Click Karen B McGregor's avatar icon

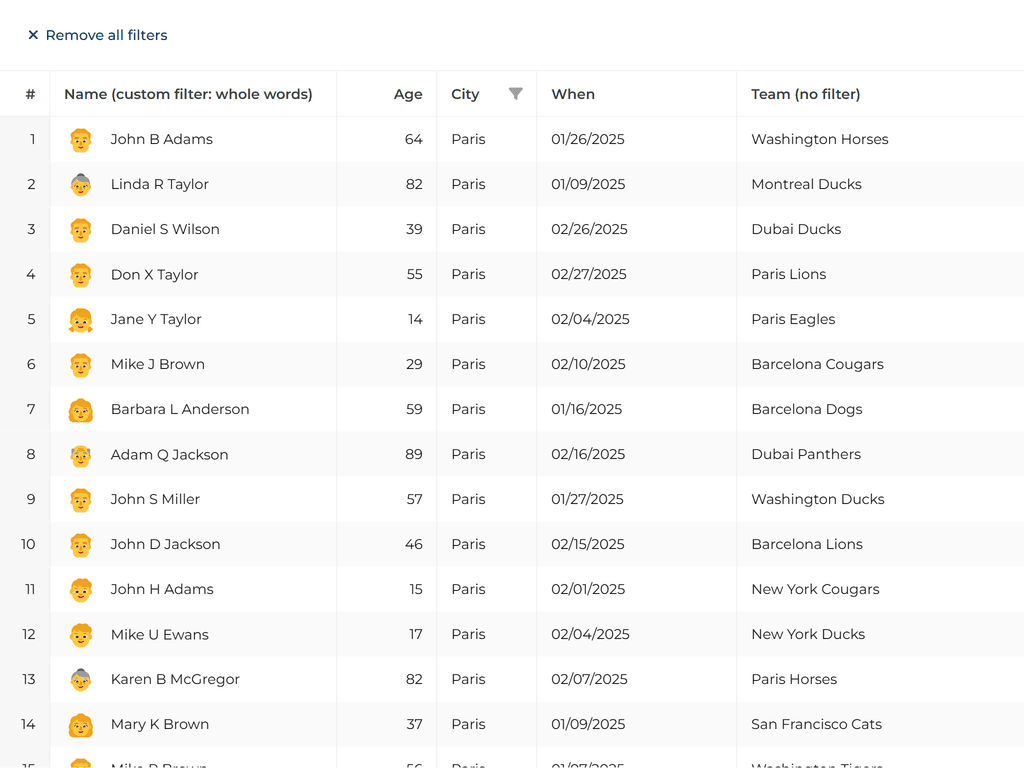pyautogui.click(x=81, y=680)
